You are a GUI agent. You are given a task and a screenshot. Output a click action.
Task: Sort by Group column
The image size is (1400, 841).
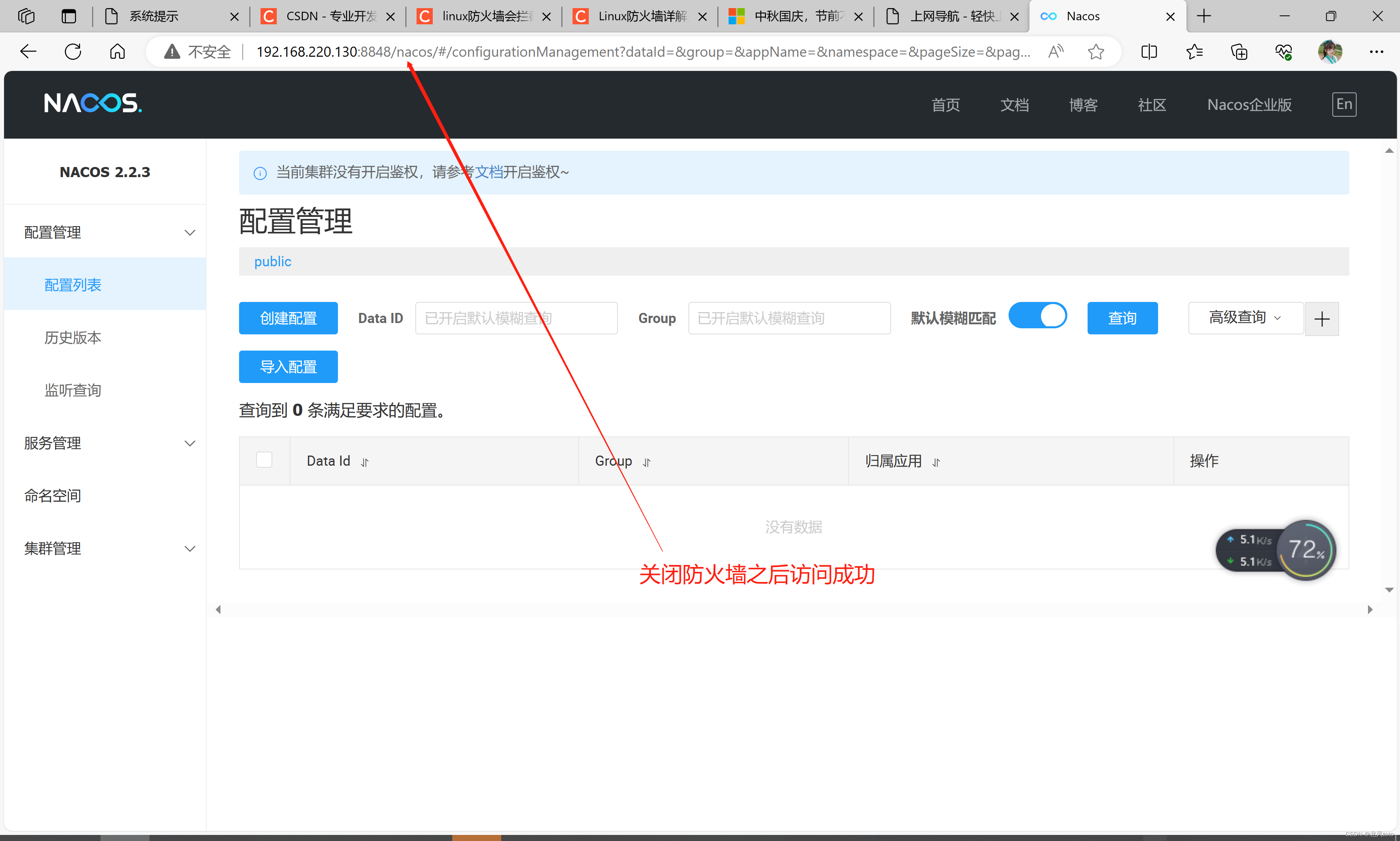click(x=646, y=462)
